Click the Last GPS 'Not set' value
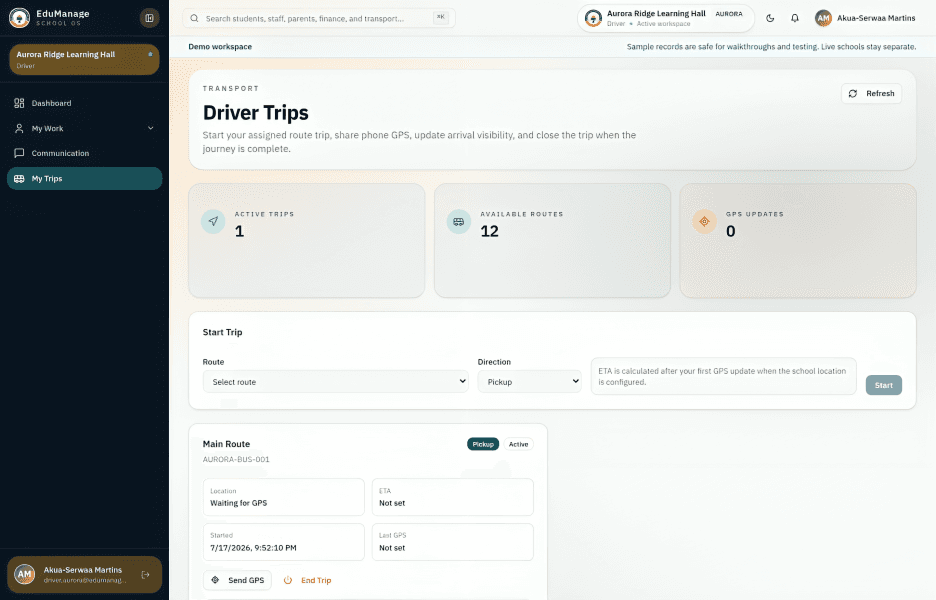The image size is (936, 600). [x=392, y=548]
